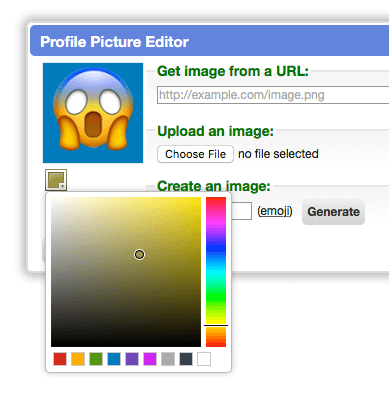
Task: Focus the image URL input field
Action: point(273,95)
